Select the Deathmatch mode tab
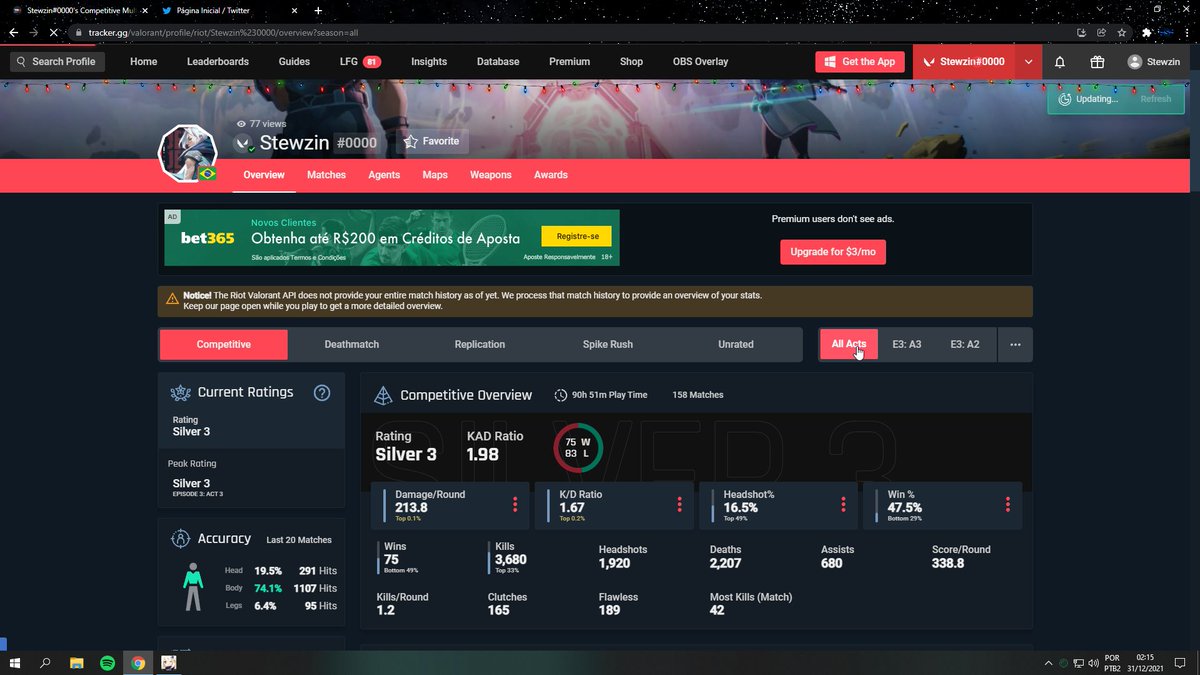1200x675 pixels. (x=351, y=343)
